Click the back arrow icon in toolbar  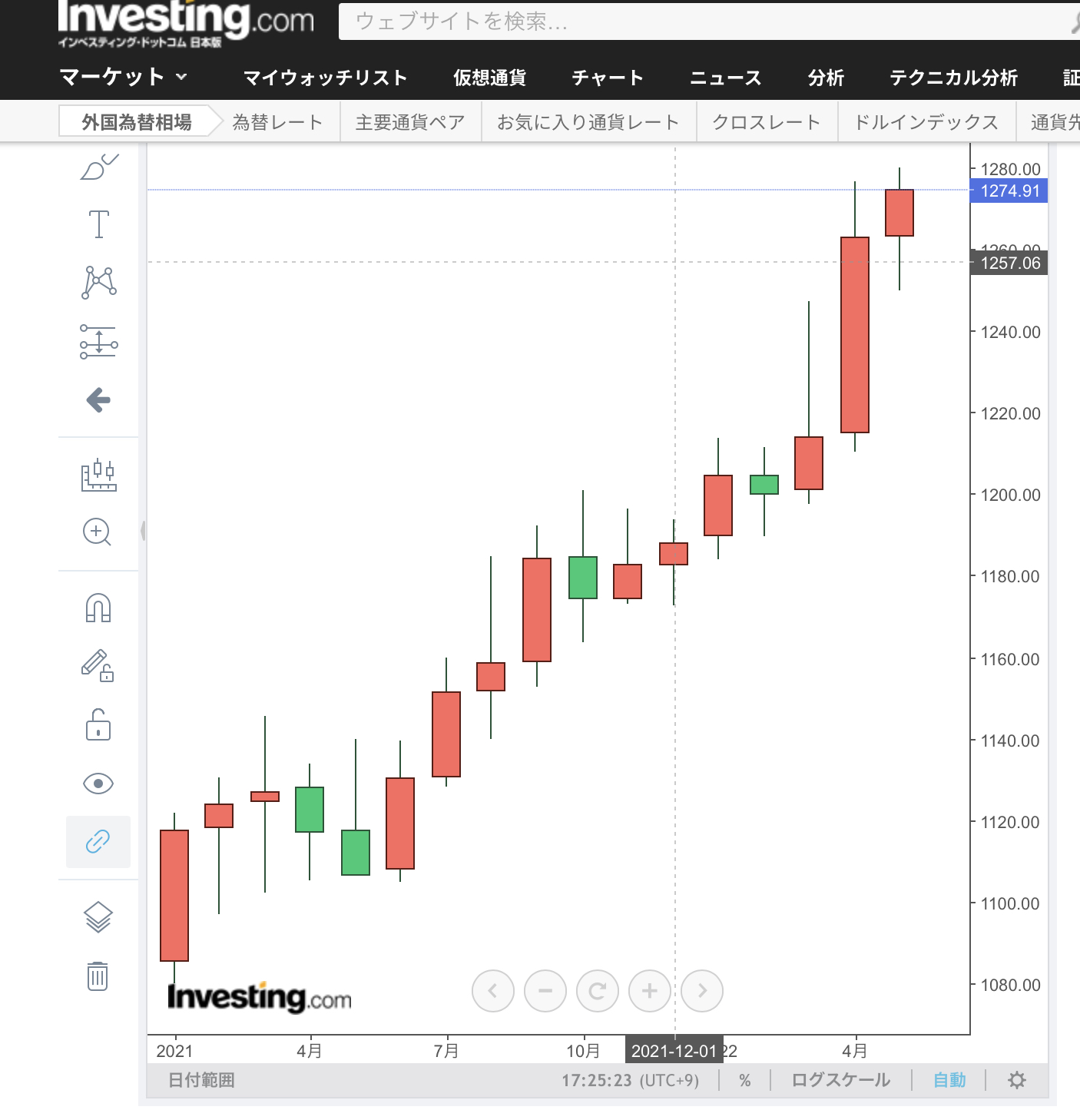click(x=98, y=400)
